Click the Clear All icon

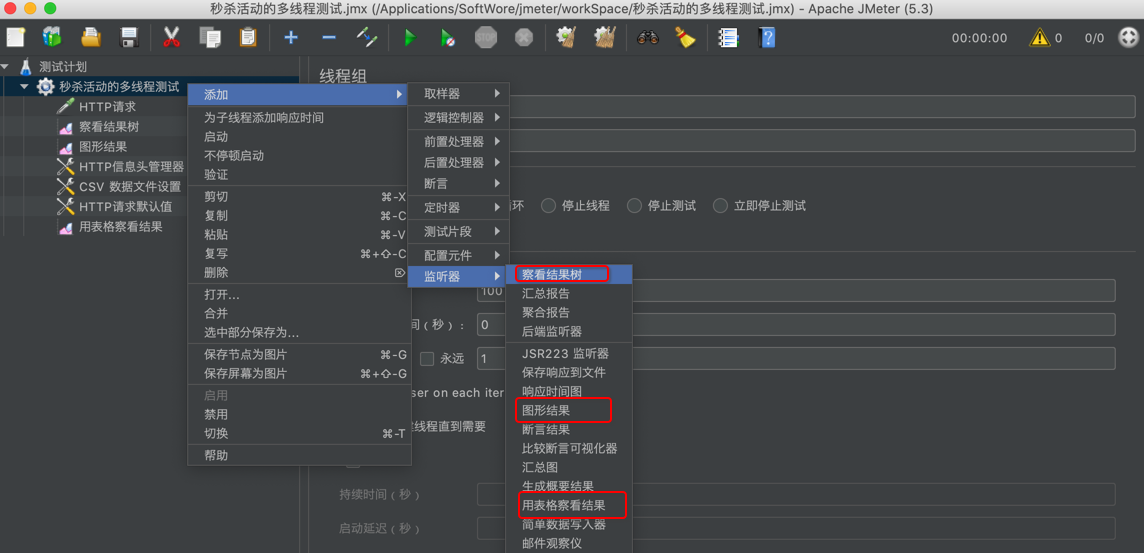click(x=605, y=36)
